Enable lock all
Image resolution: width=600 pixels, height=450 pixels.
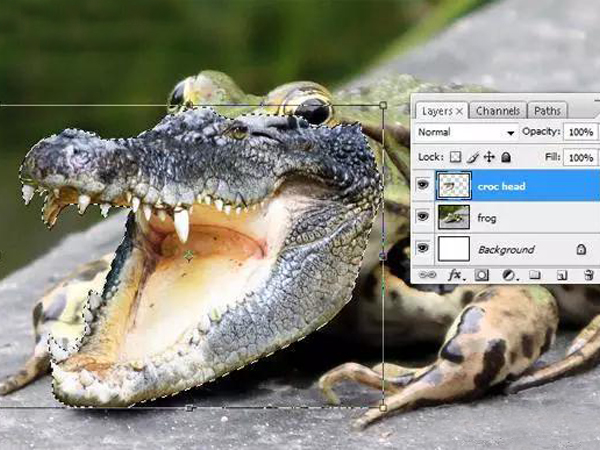click(x=506, y=157)
